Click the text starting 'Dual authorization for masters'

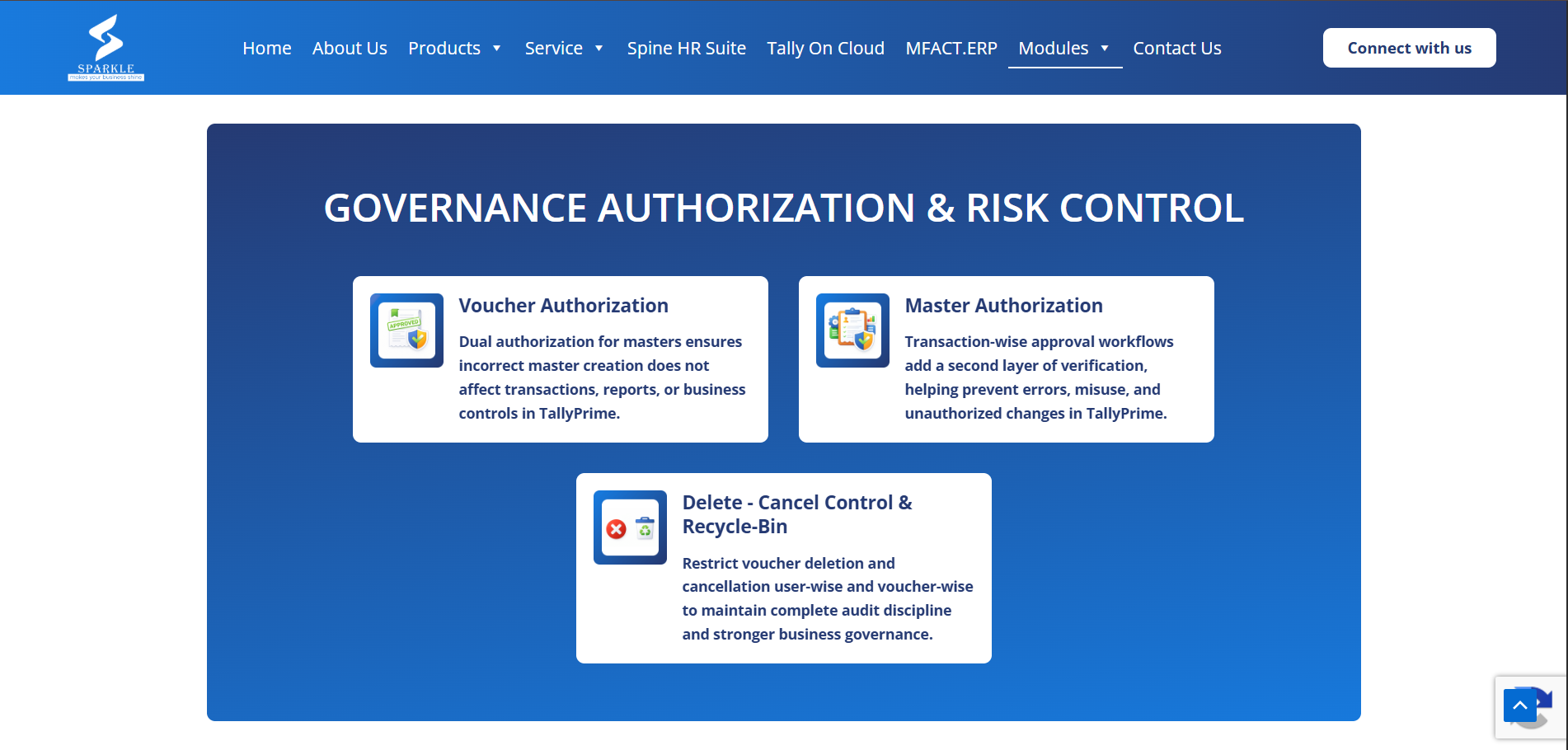[x=602, y=377]
